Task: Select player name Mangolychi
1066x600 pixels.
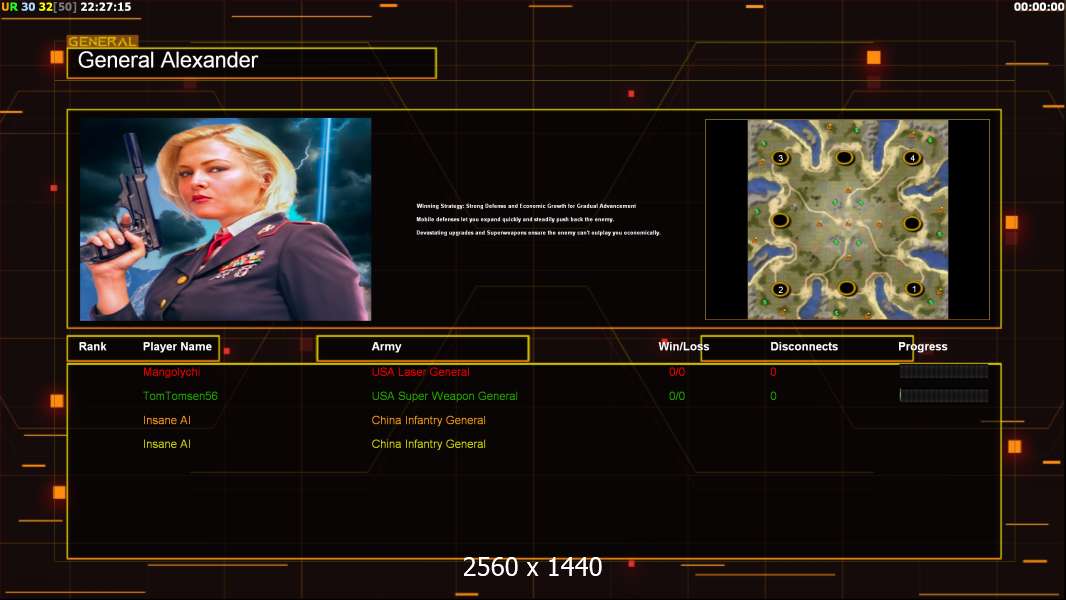Action: pos(171,372)
